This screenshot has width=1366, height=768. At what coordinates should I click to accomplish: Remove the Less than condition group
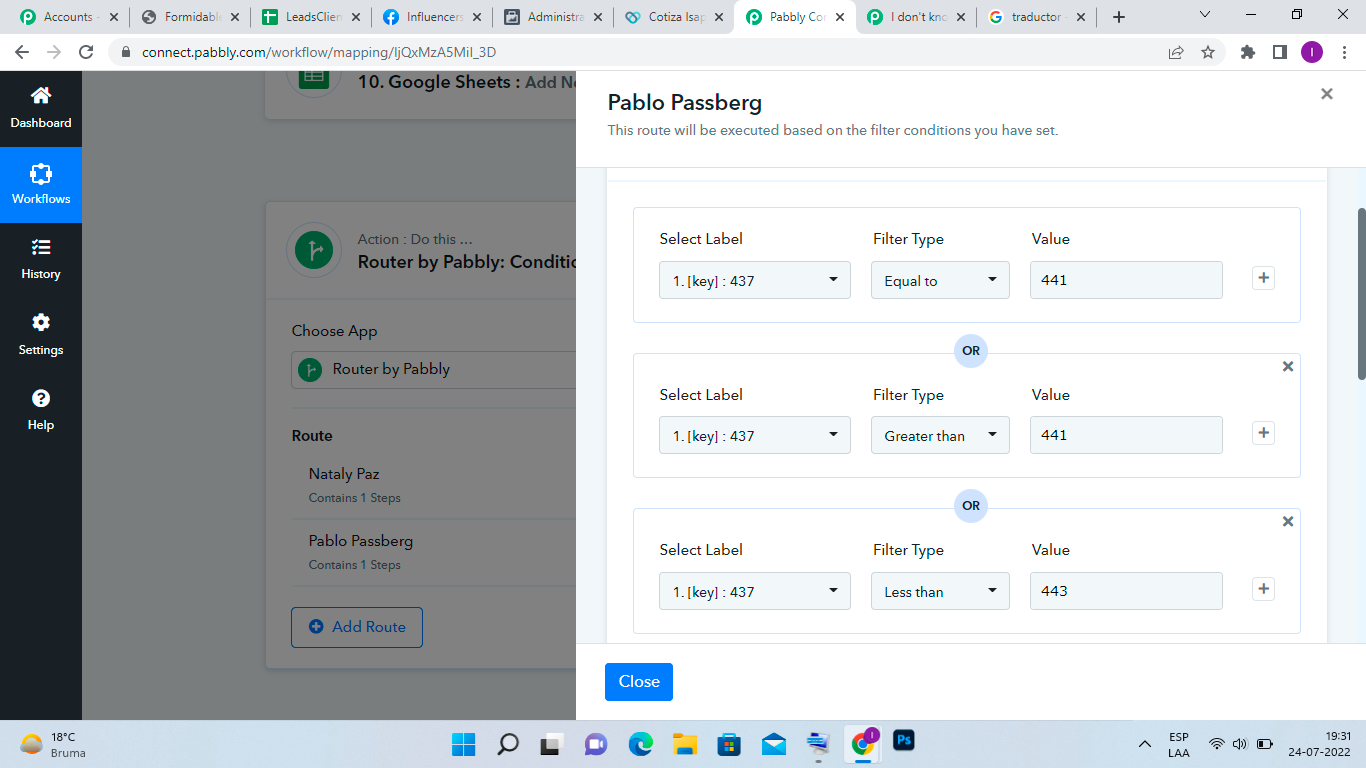(1288, 521)
